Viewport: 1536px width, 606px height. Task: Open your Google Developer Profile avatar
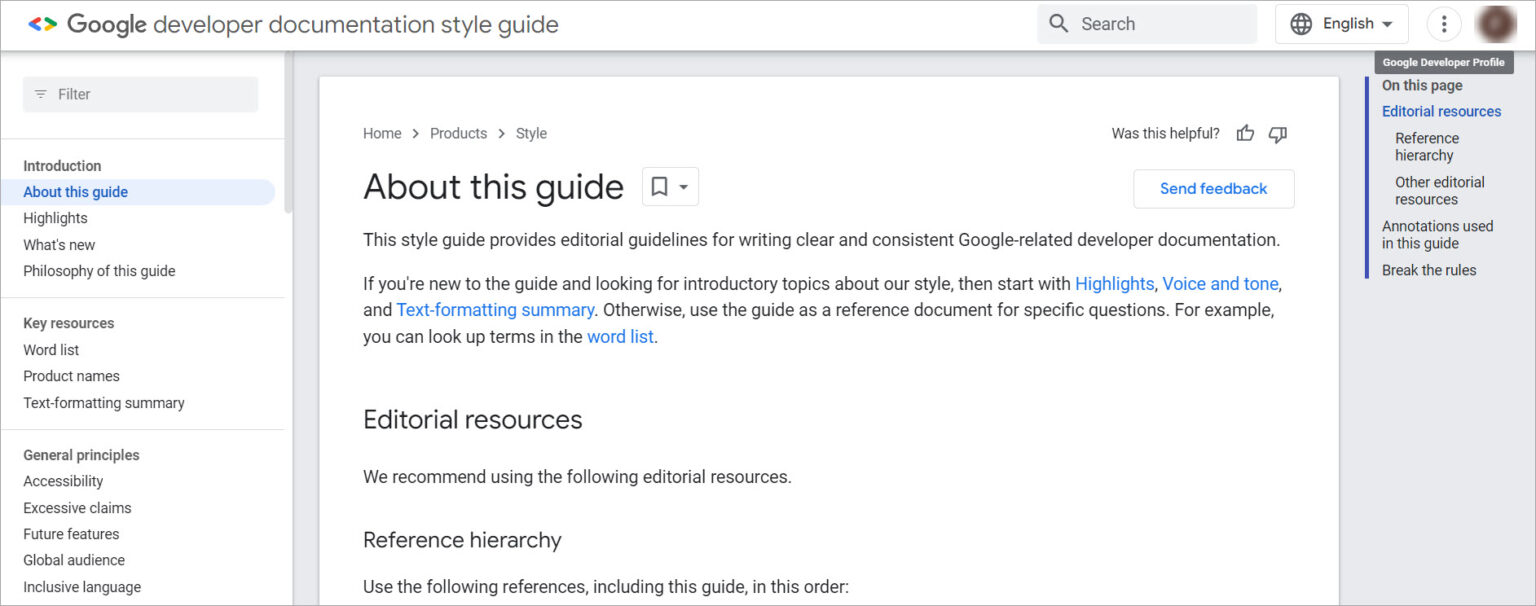[1495, 23]
